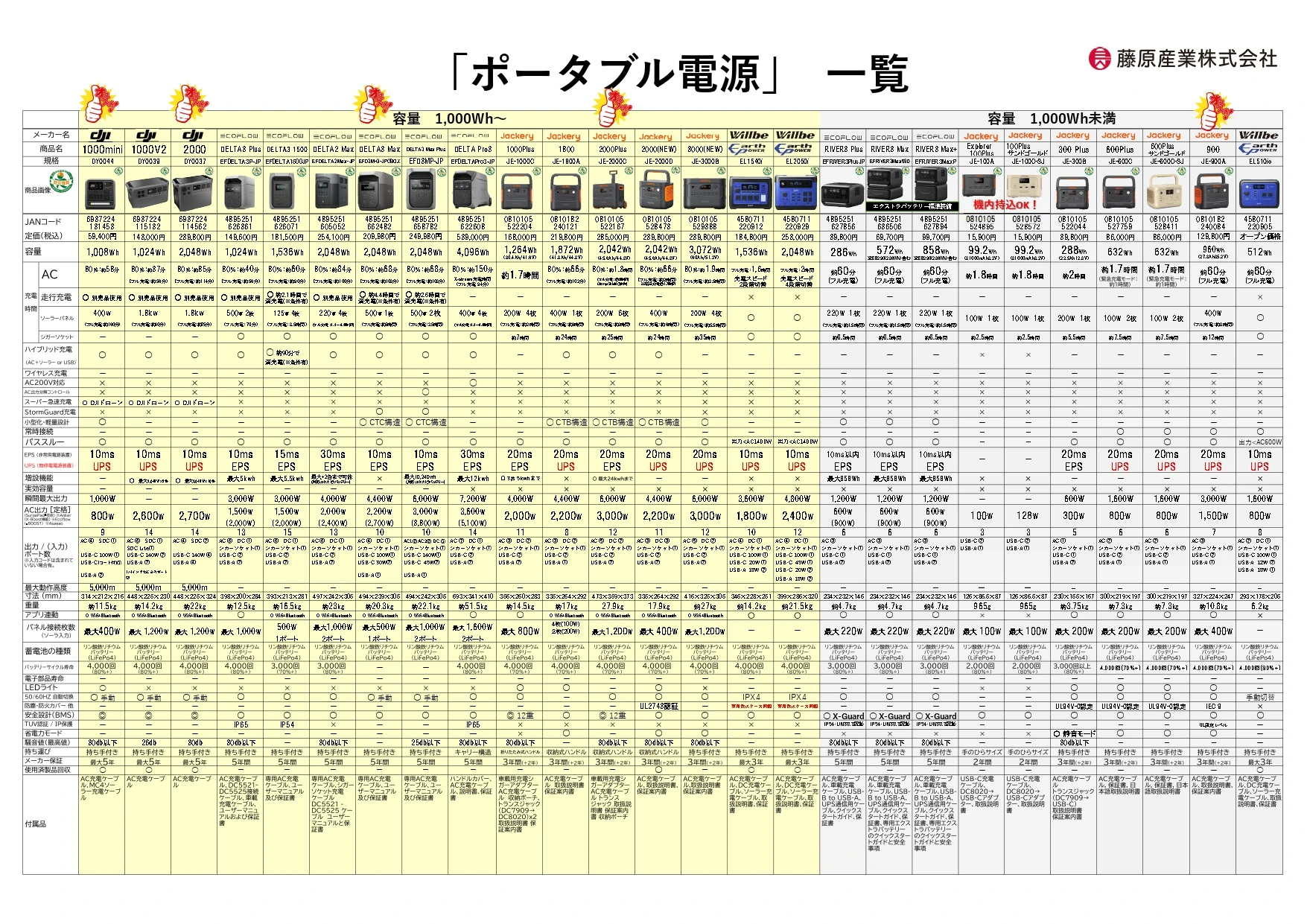
Task: Click the round green mark beside 商品画像
Action: pyautogui.click(x=61, y=179)
